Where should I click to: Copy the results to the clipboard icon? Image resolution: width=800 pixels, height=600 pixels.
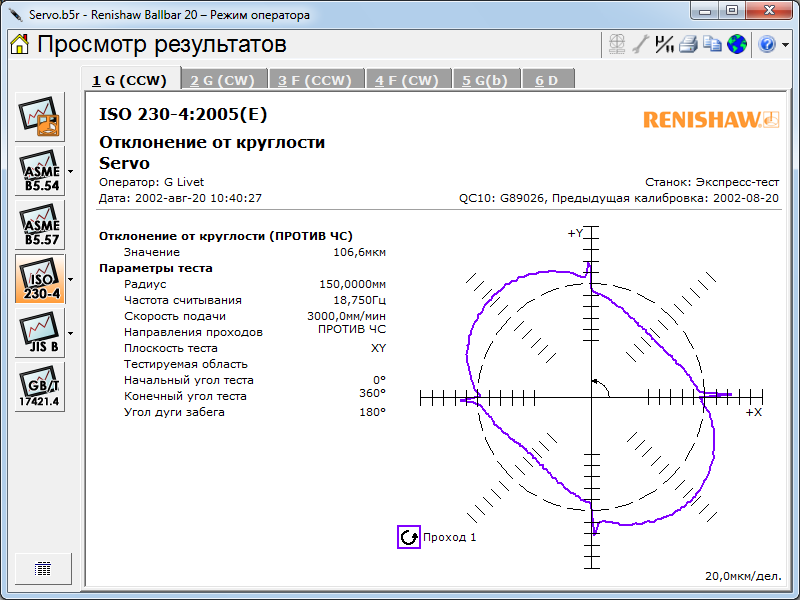point(712,44)
